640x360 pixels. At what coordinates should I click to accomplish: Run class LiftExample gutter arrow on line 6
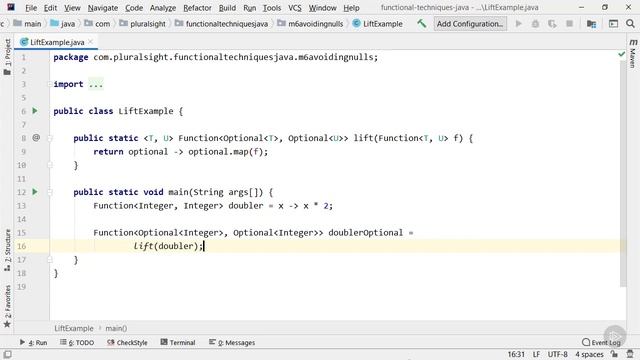pos(35,111)
